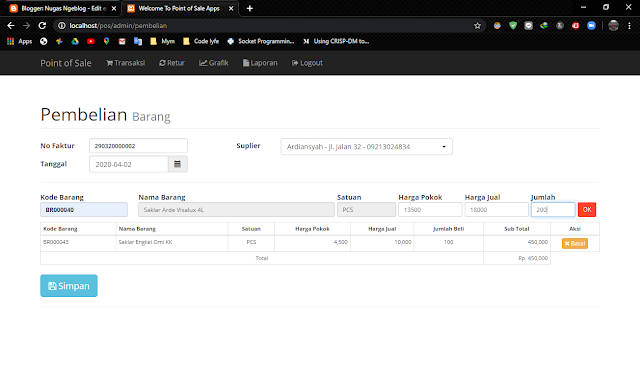Screen dimensions: 640x377
Task: Click the green shield extension icon
Action: [x=513, y=25]
